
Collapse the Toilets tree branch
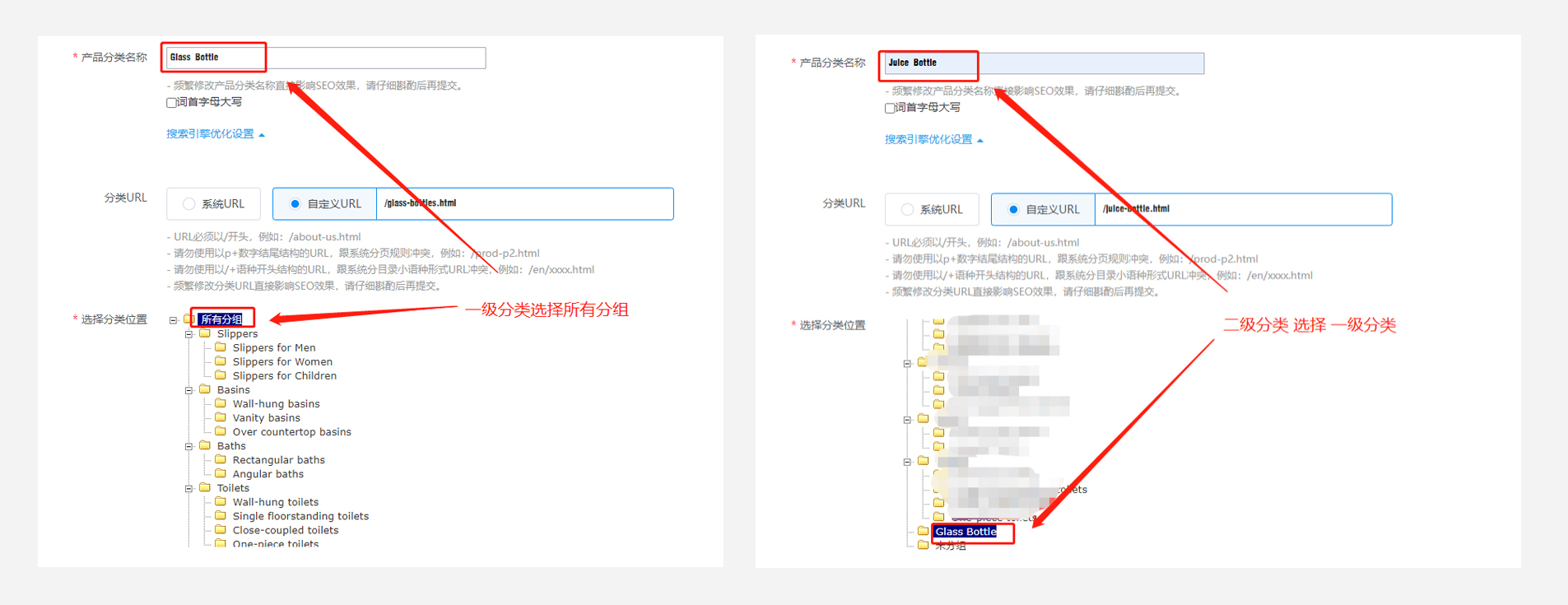click(x=188, y=488)
